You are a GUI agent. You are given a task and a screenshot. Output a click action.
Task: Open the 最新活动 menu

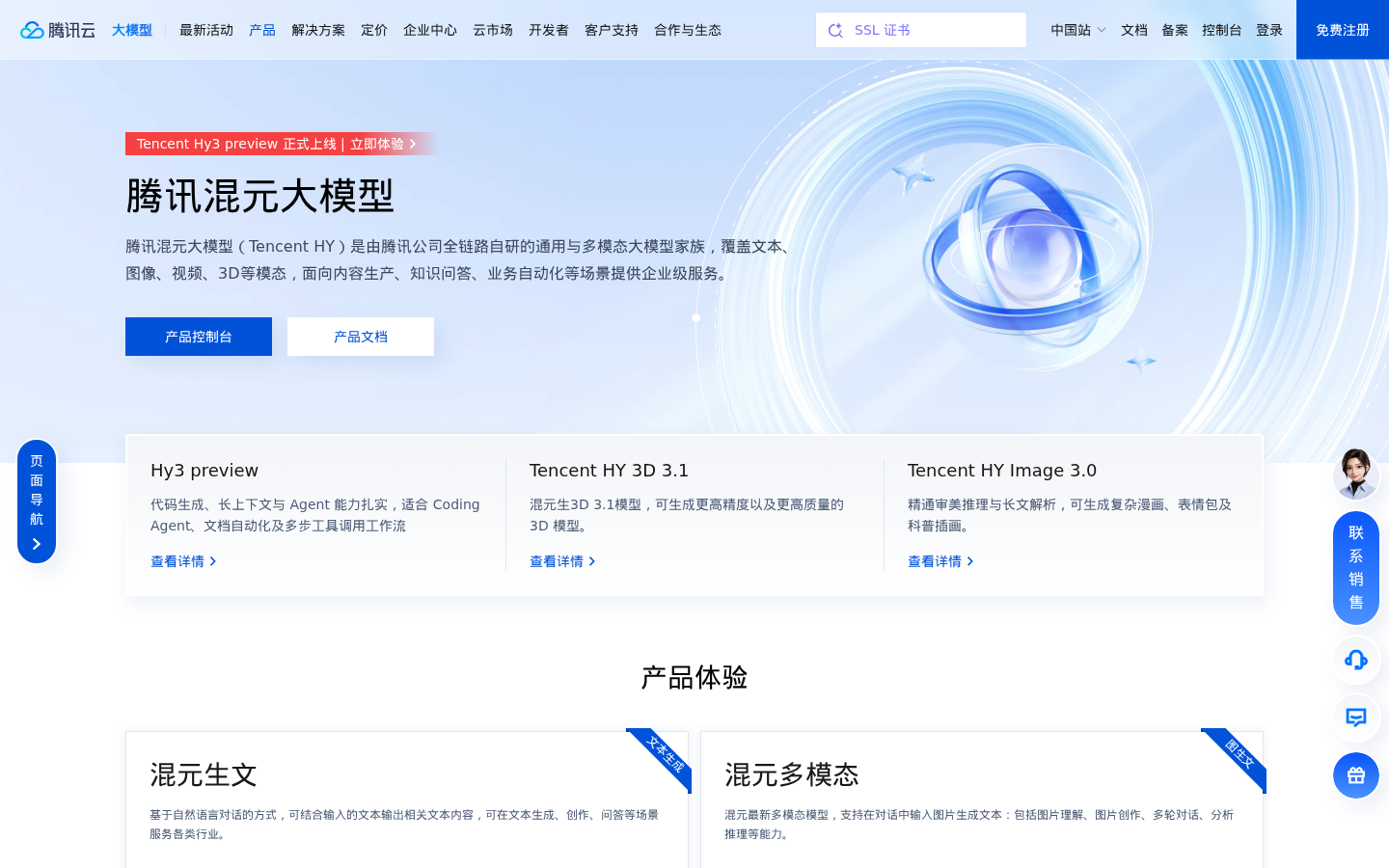click(206, 30)
